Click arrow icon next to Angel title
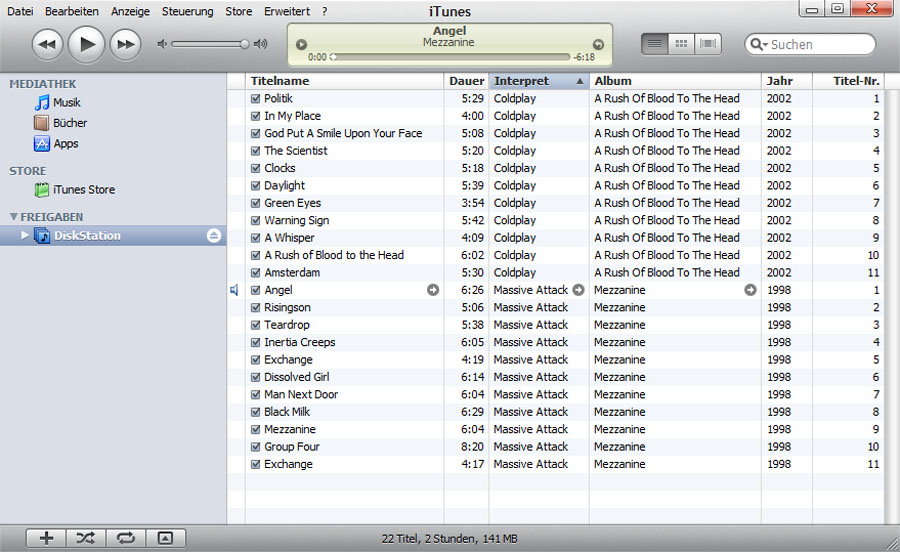900x552 pixels. coord(433,290)
